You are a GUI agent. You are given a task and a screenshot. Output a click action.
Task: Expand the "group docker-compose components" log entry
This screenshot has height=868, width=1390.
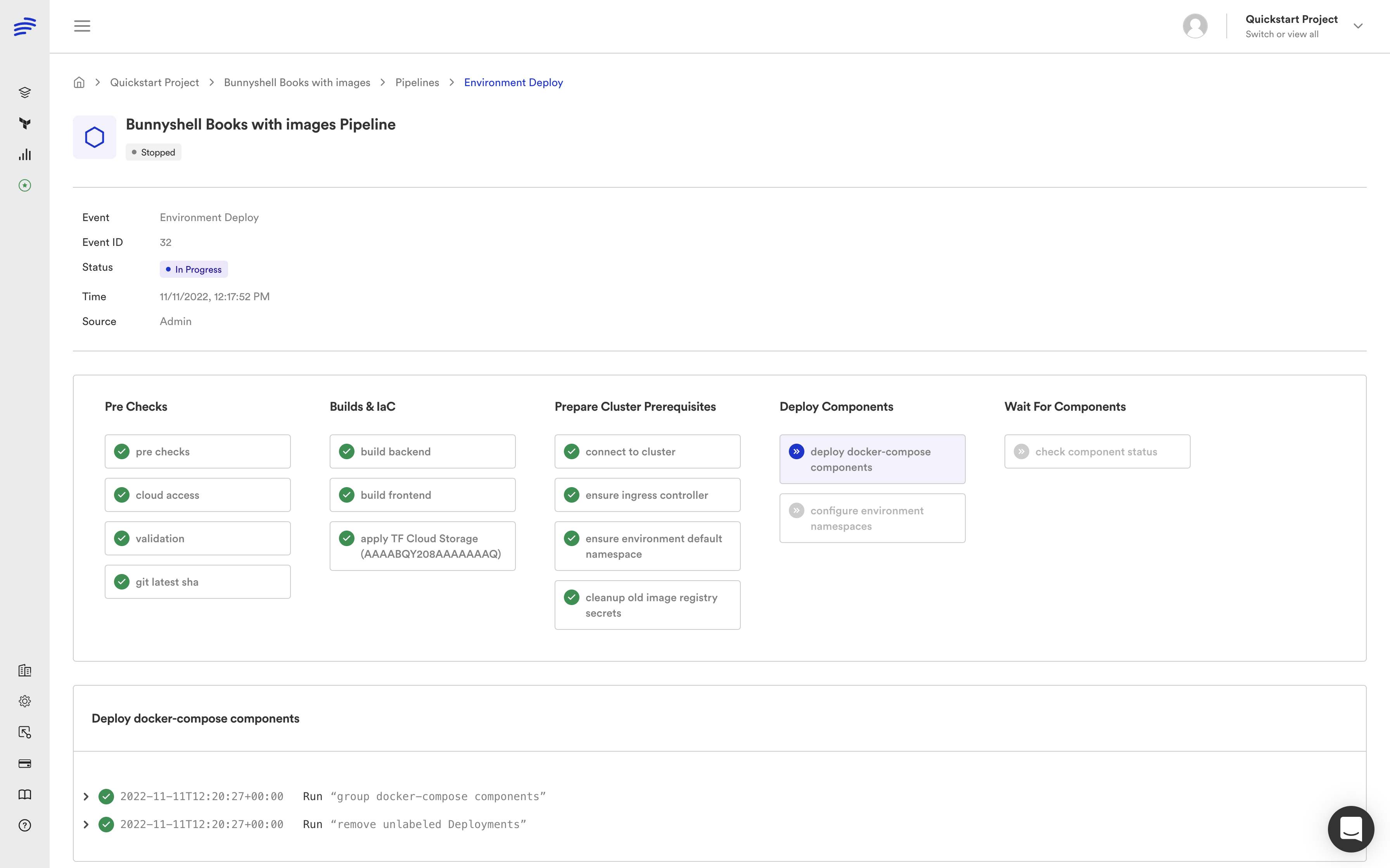(x=86, y=796)
